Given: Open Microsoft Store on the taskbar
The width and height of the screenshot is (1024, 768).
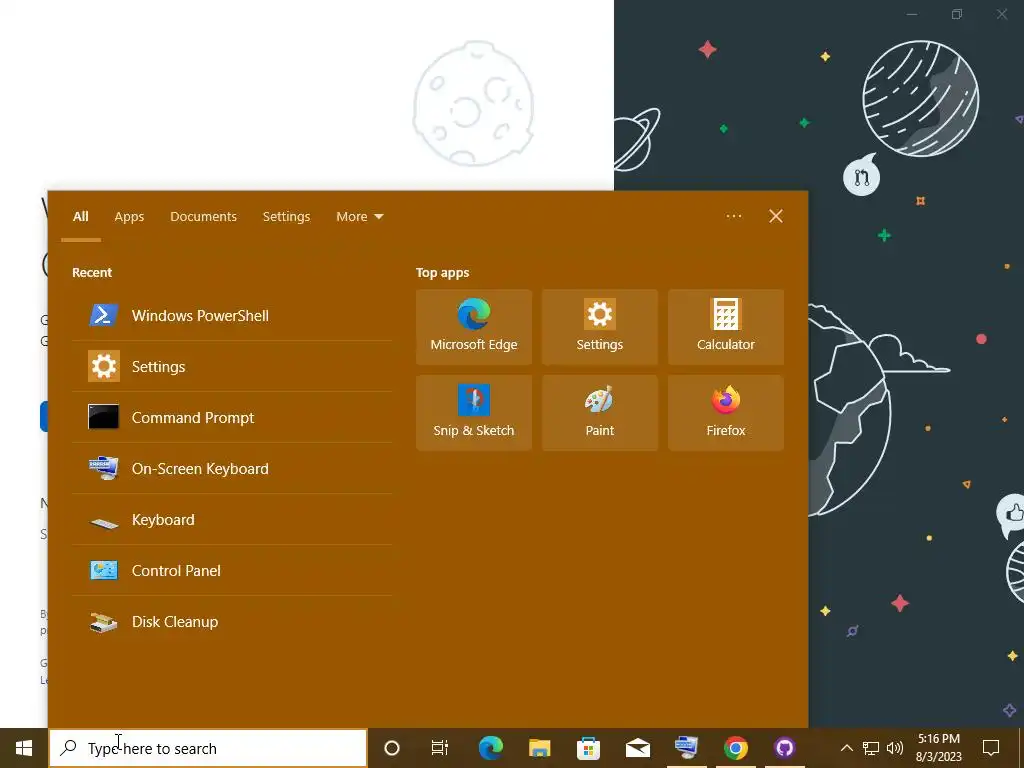Looking at the screenshot, I should tap(588, 748).
